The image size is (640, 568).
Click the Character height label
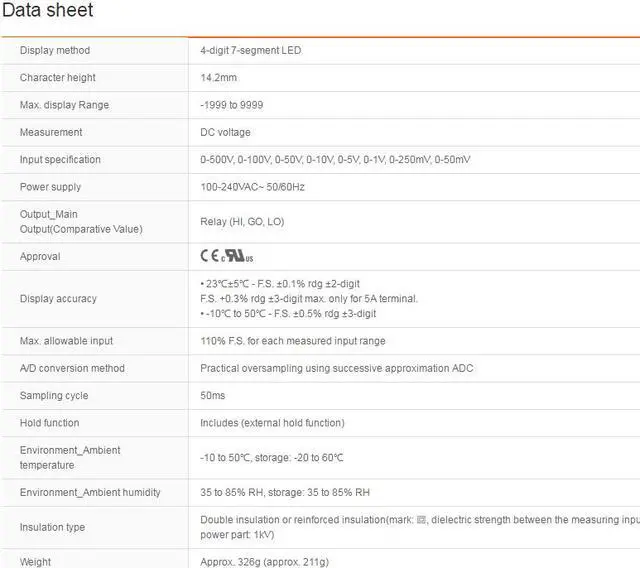58,78
